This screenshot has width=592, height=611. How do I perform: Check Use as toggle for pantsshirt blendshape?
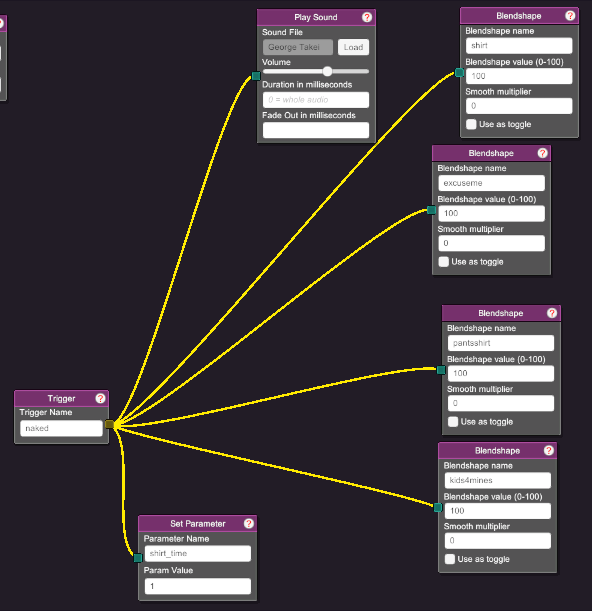point(453,422)
